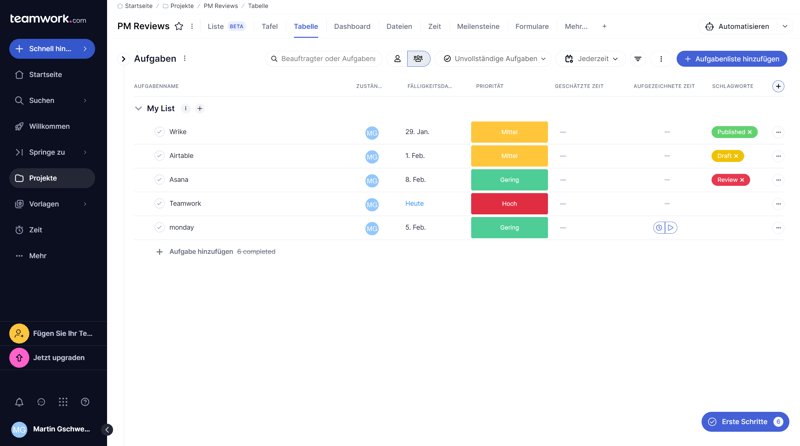The width and height of the screenshot is (800, 446).
Task: Remove the Published tag from Wrike
Action: (750, 132)
